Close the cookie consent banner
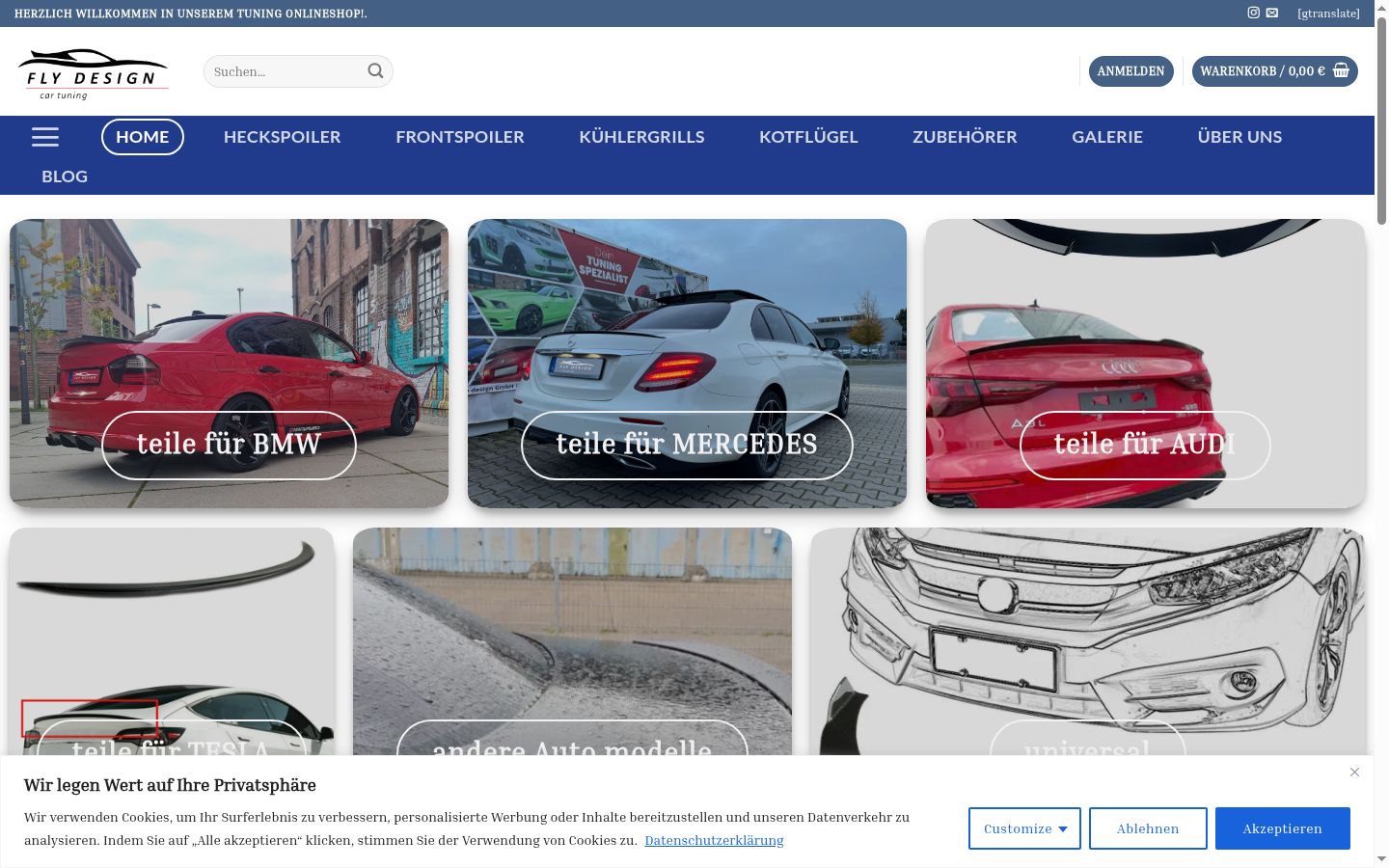Image resolution: width=1389 pixels, height=868 pixels. tap(1354, 772)
